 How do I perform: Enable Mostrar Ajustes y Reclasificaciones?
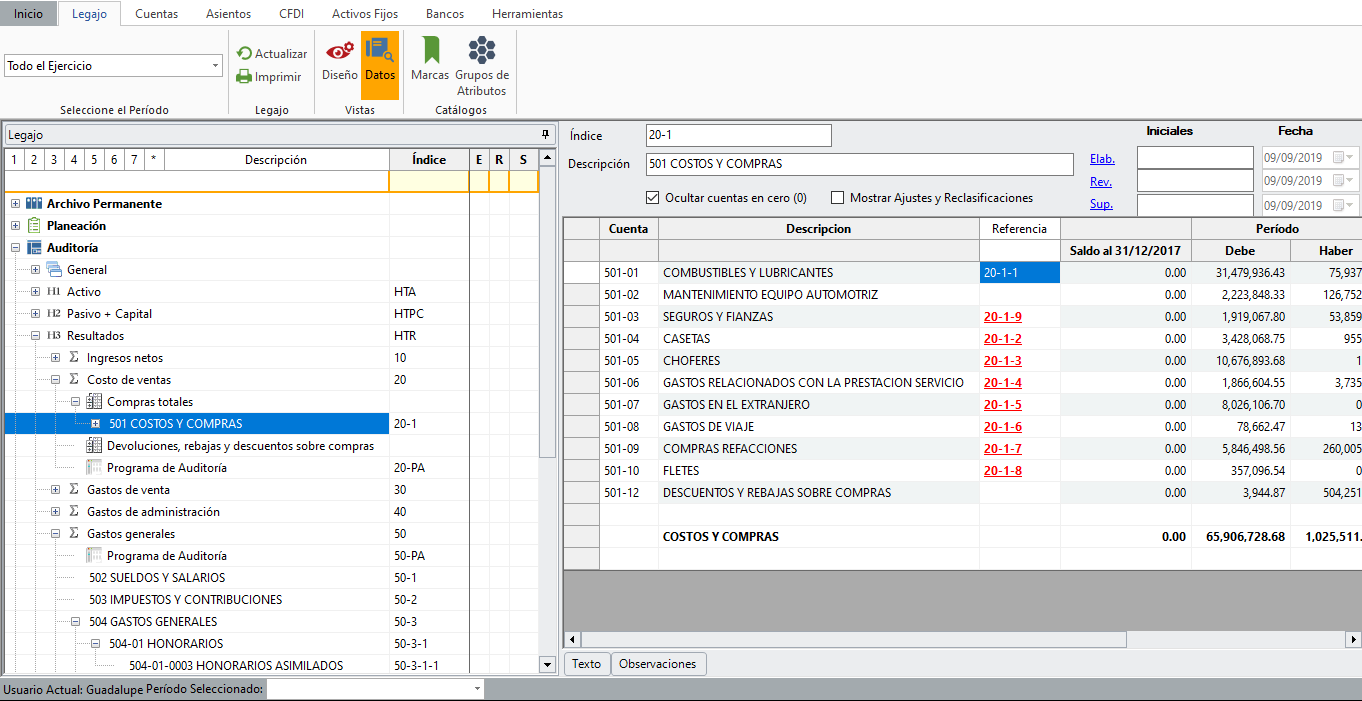click(x=838, y=198)
